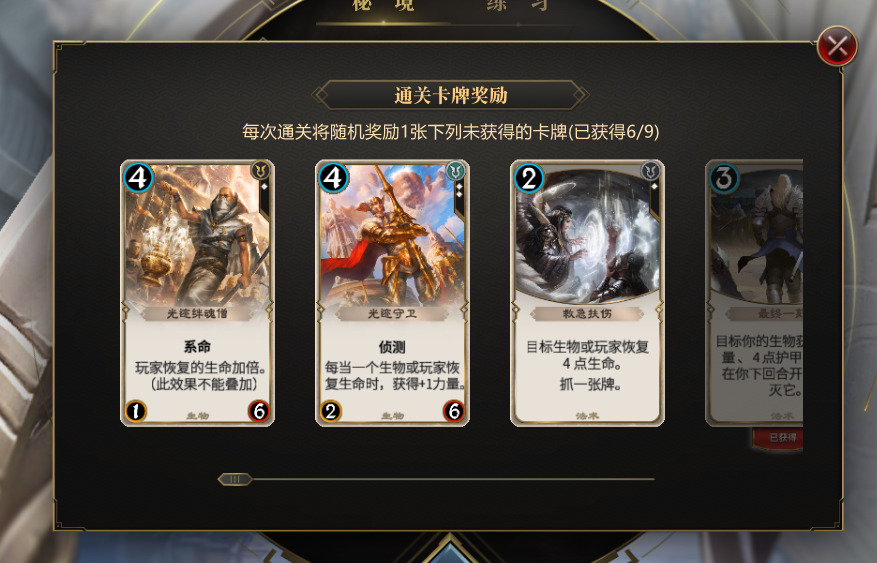
Task: Click health value 6 on 光迹绯魂僧
Action: pos(259,411)
